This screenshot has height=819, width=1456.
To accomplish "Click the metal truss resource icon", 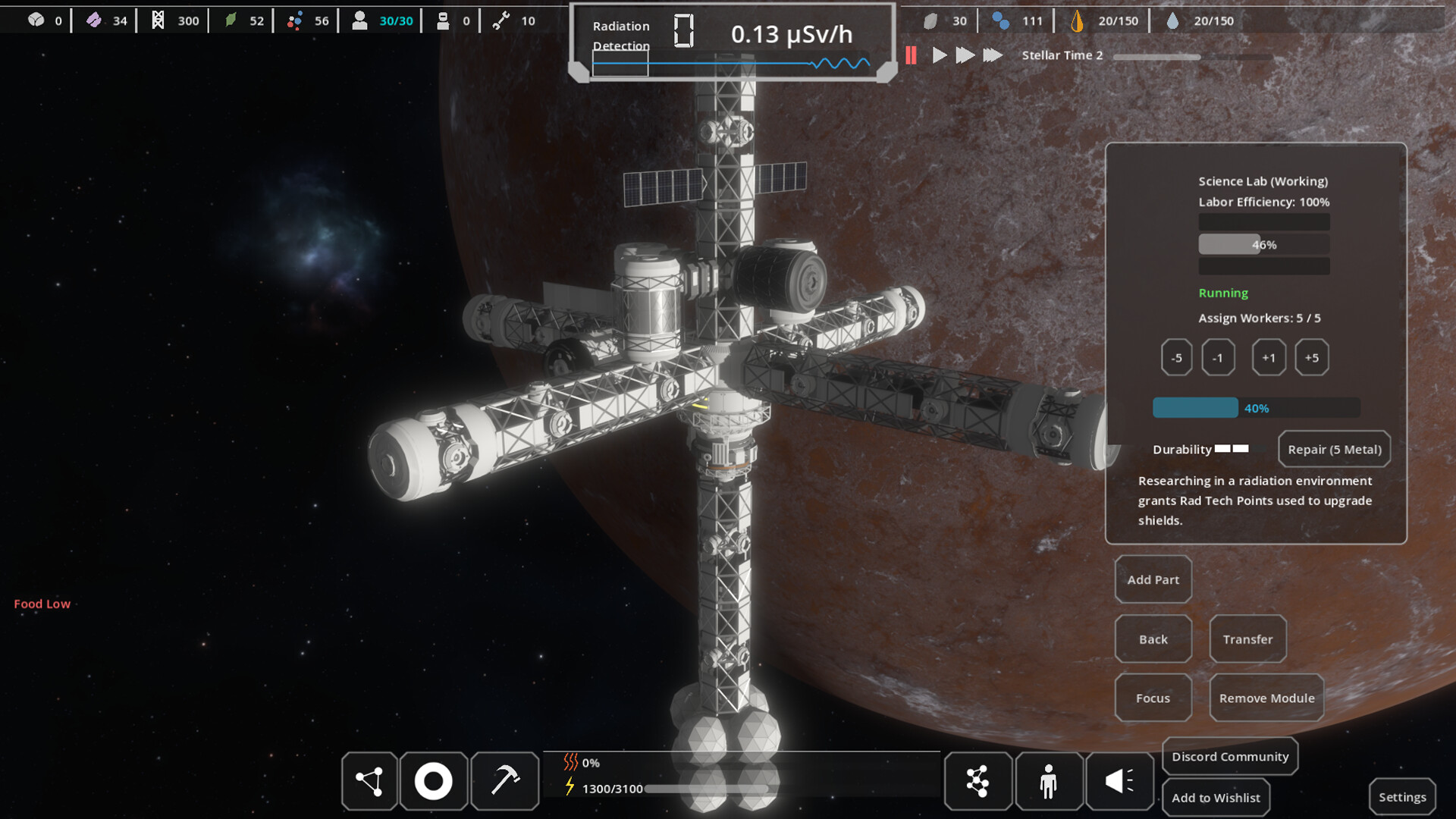I will coord(158,20).
